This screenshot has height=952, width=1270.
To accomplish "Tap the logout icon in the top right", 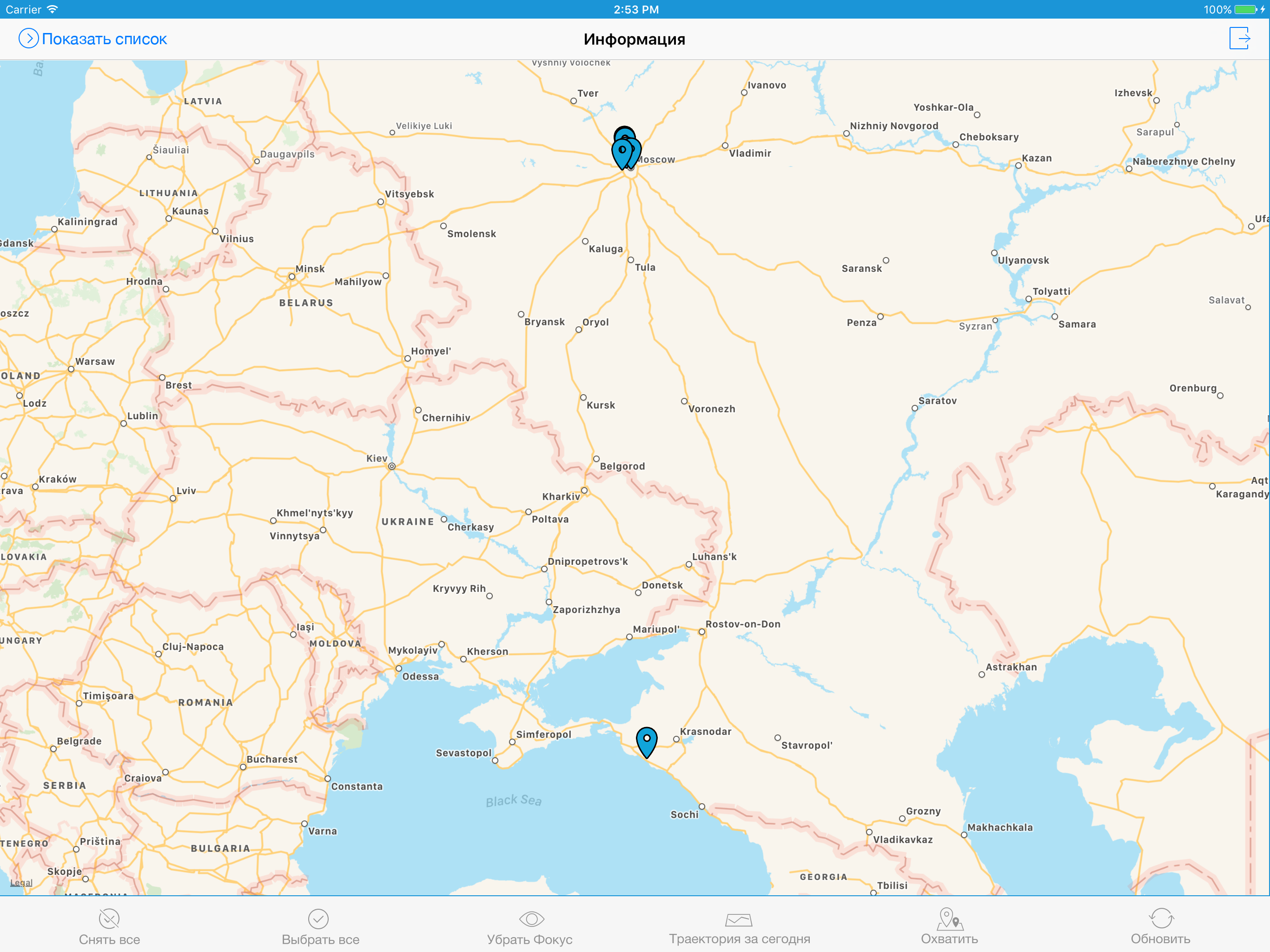I will pos(1240,39).
